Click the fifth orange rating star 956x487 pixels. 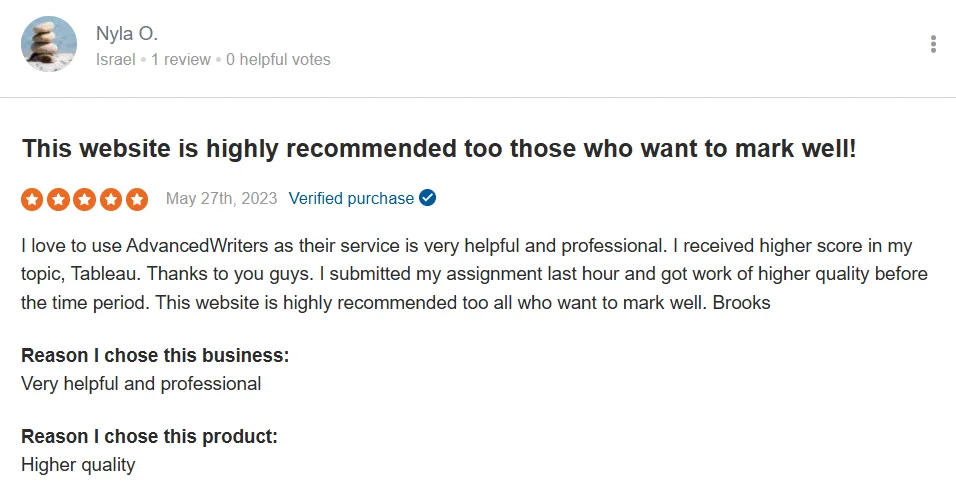click(137, 199)
